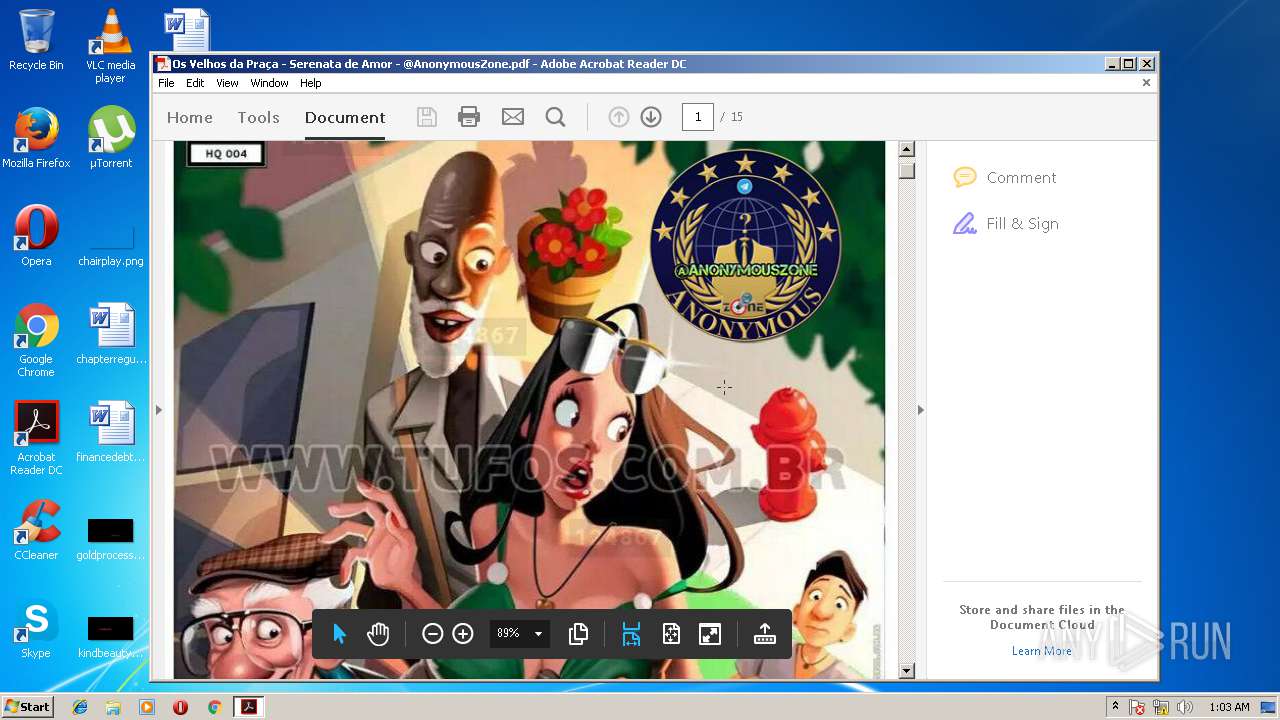Click the scrollbar down arrow
Viewport: 1280px width, 720px height.
point(907,671)
